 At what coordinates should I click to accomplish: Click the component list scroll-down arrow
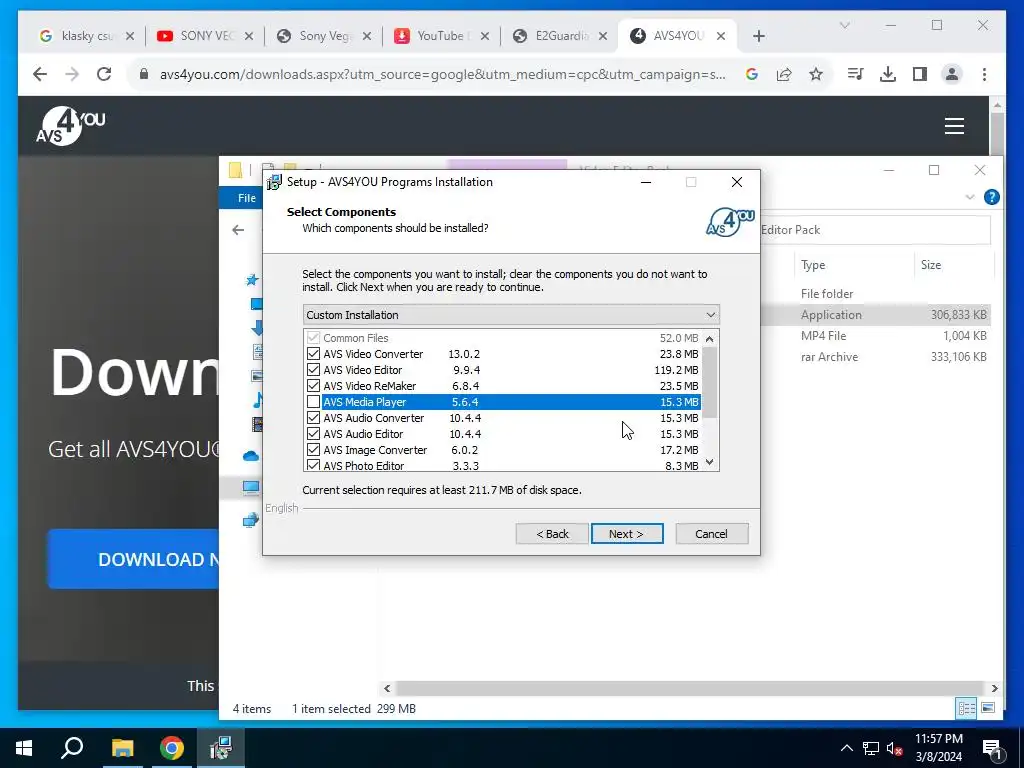pos(710,462)
